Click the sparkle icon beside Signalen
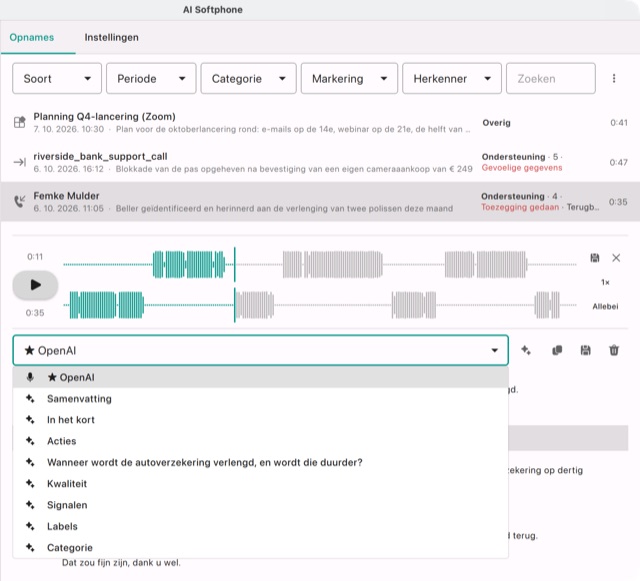 [x=30, y=505]
